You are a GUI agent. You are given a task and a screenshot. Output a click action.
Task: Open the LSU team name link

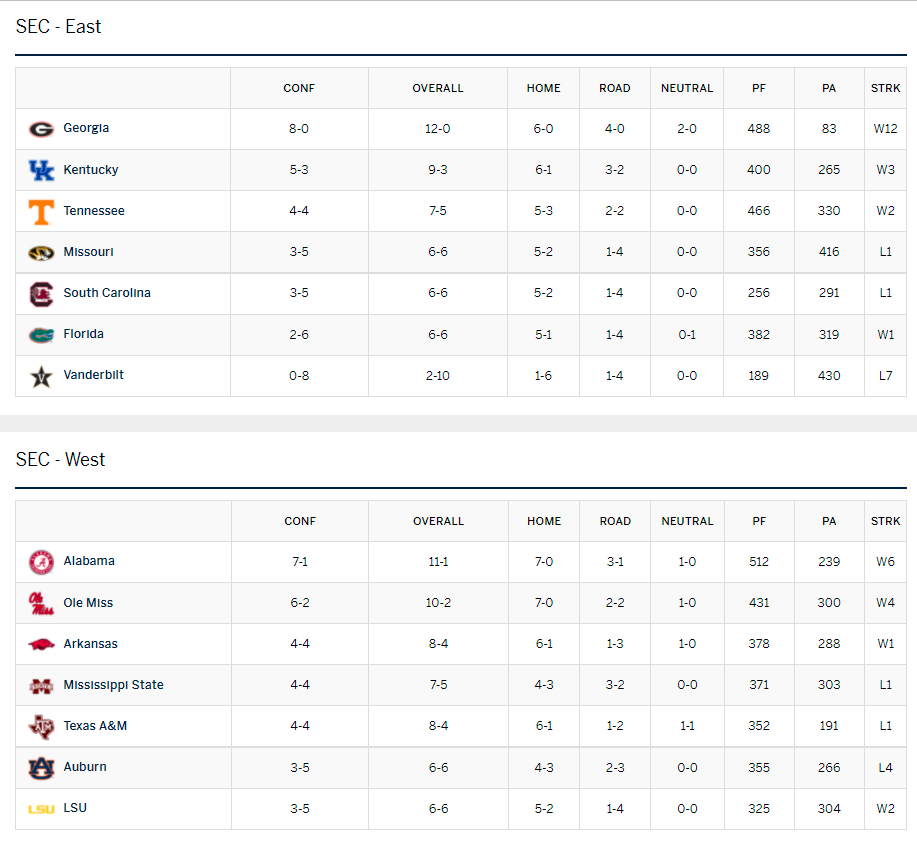[x=75, y=808]
